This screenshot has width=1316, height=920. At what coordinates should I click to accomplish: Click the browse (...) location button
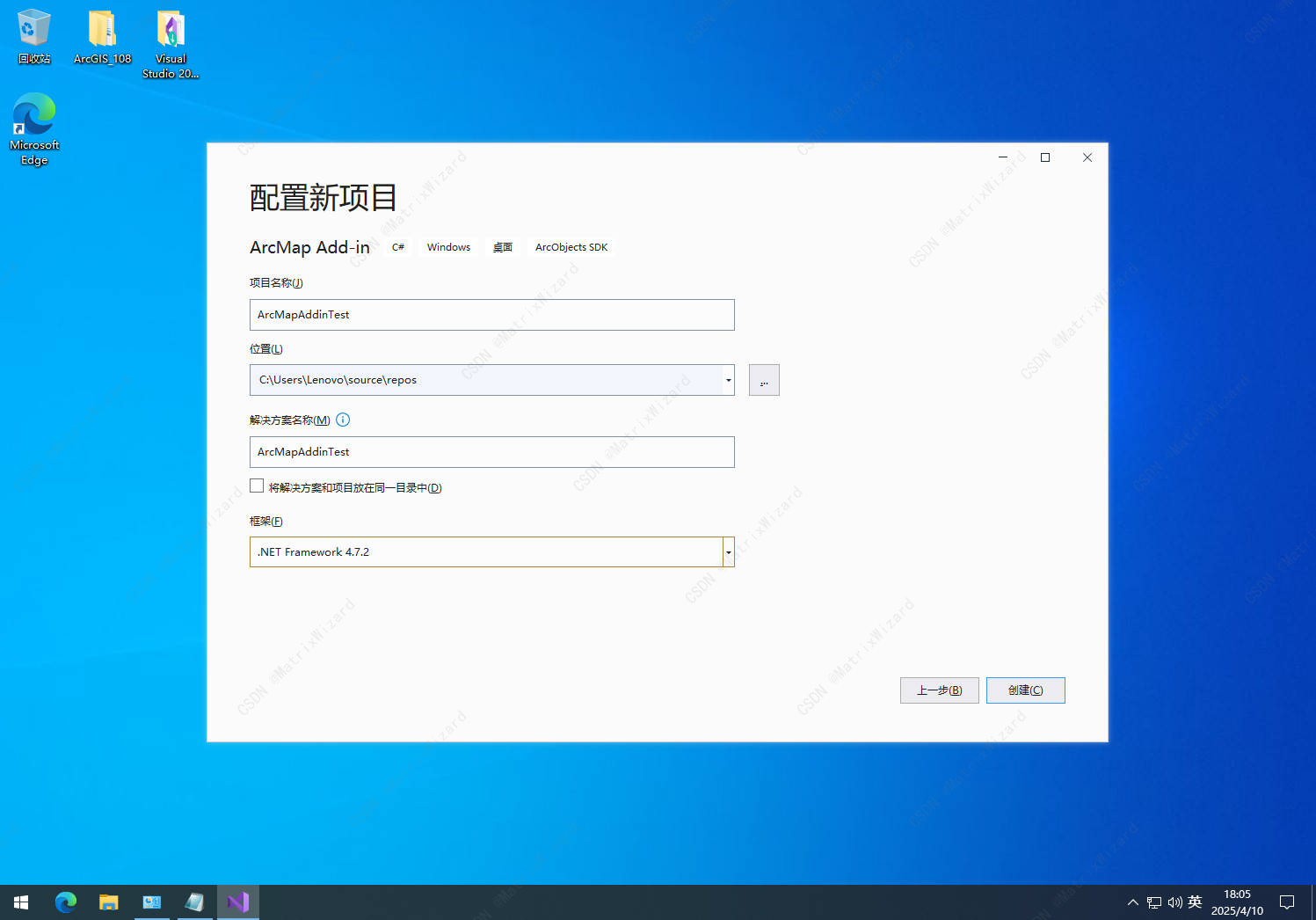[x=764, y=380]
